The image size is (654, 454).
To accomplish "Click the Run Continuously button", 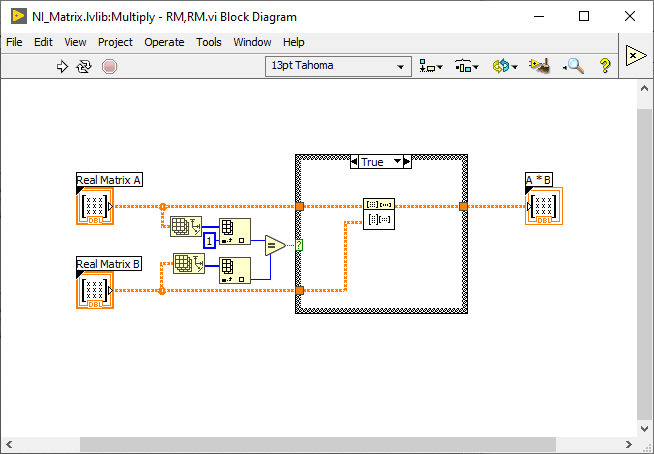I will pos(84,66).
